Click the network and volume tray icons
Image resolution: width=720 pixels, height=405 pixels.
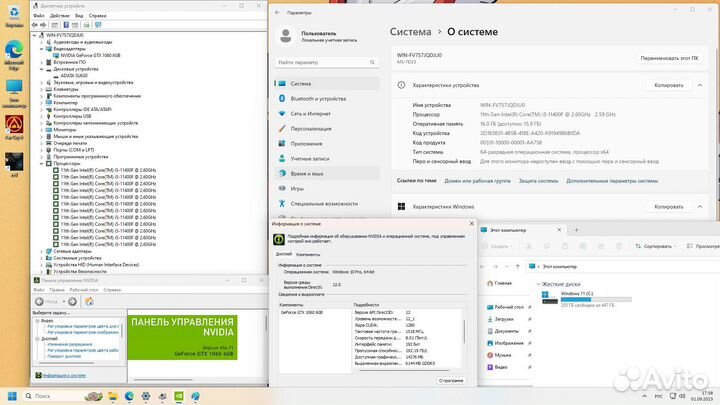(x=678, y=396)
